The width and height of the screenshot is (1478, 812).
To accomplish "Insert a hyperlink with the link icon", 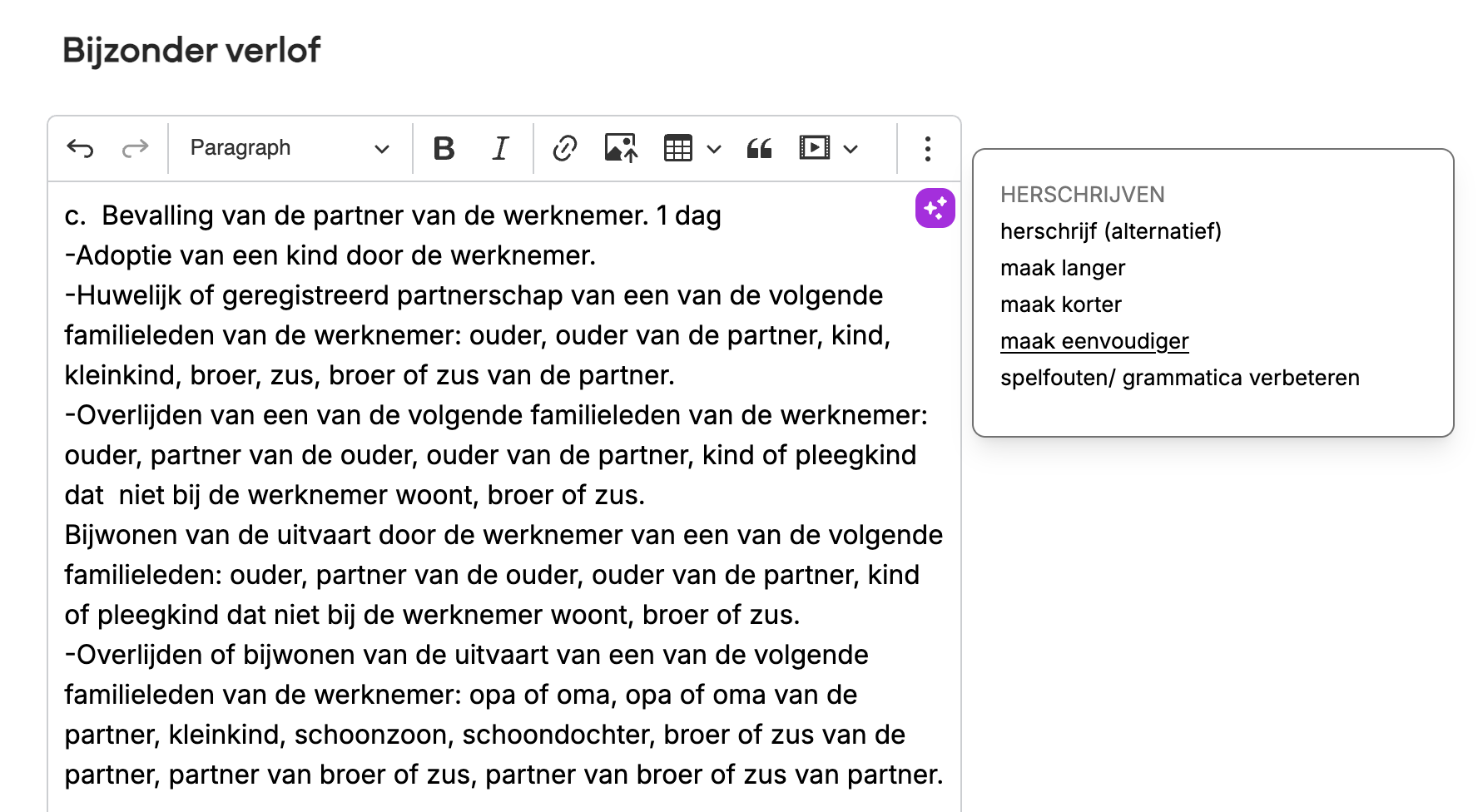I will 565,149.
